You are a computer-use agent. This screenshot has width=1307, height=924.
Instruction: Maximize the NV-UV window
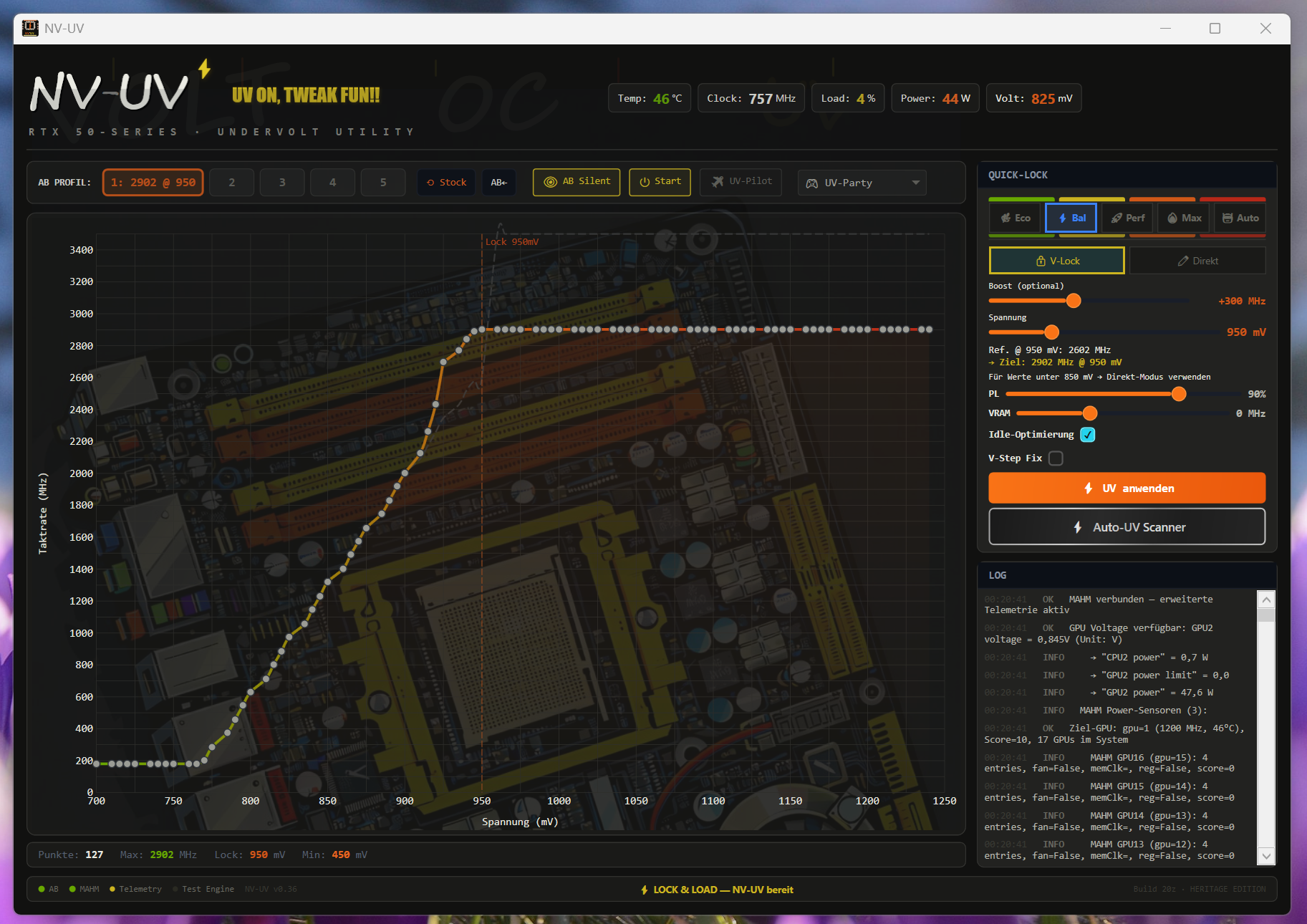tap(1215, 28)
